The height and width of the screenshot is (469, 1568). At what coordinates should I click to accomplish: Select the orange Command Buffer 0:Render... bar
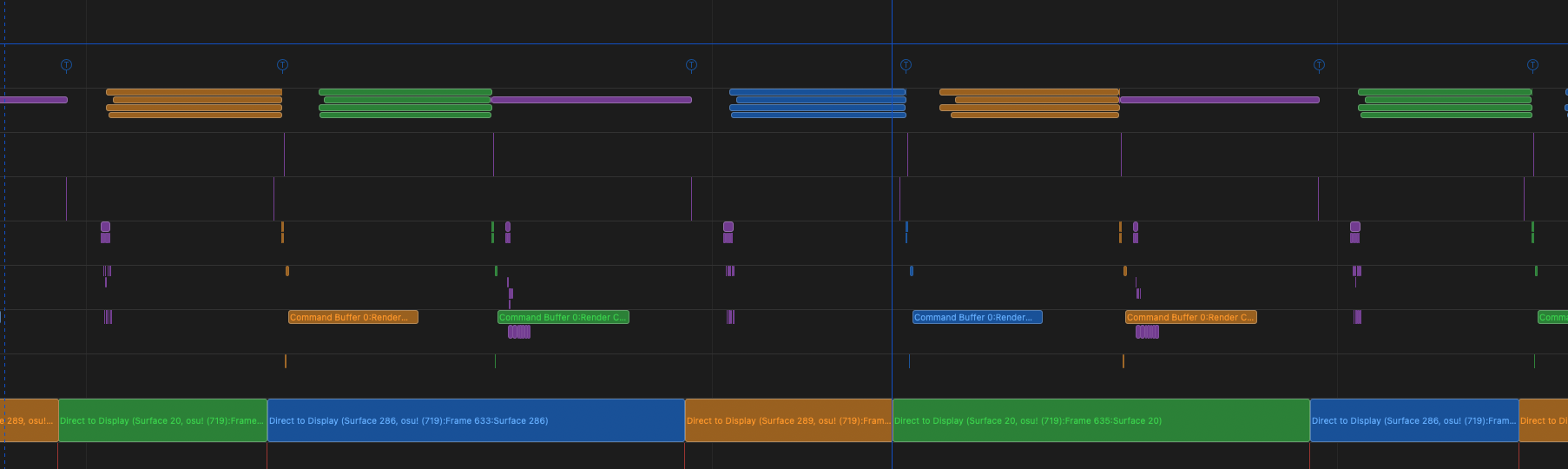click(353, 317)
